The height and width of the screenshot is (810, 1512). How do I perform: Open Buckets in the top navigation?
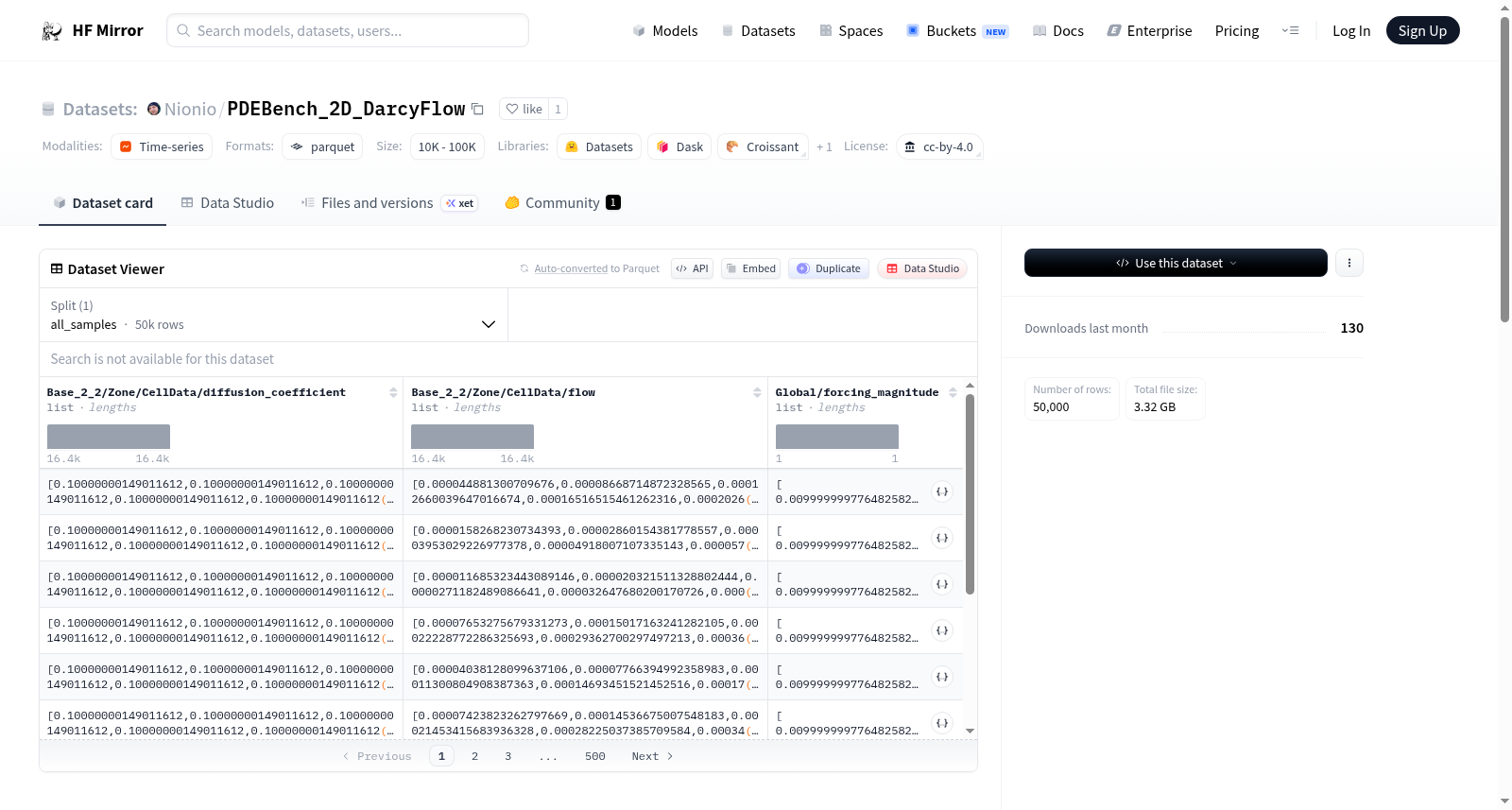click(x=957, y=30)
